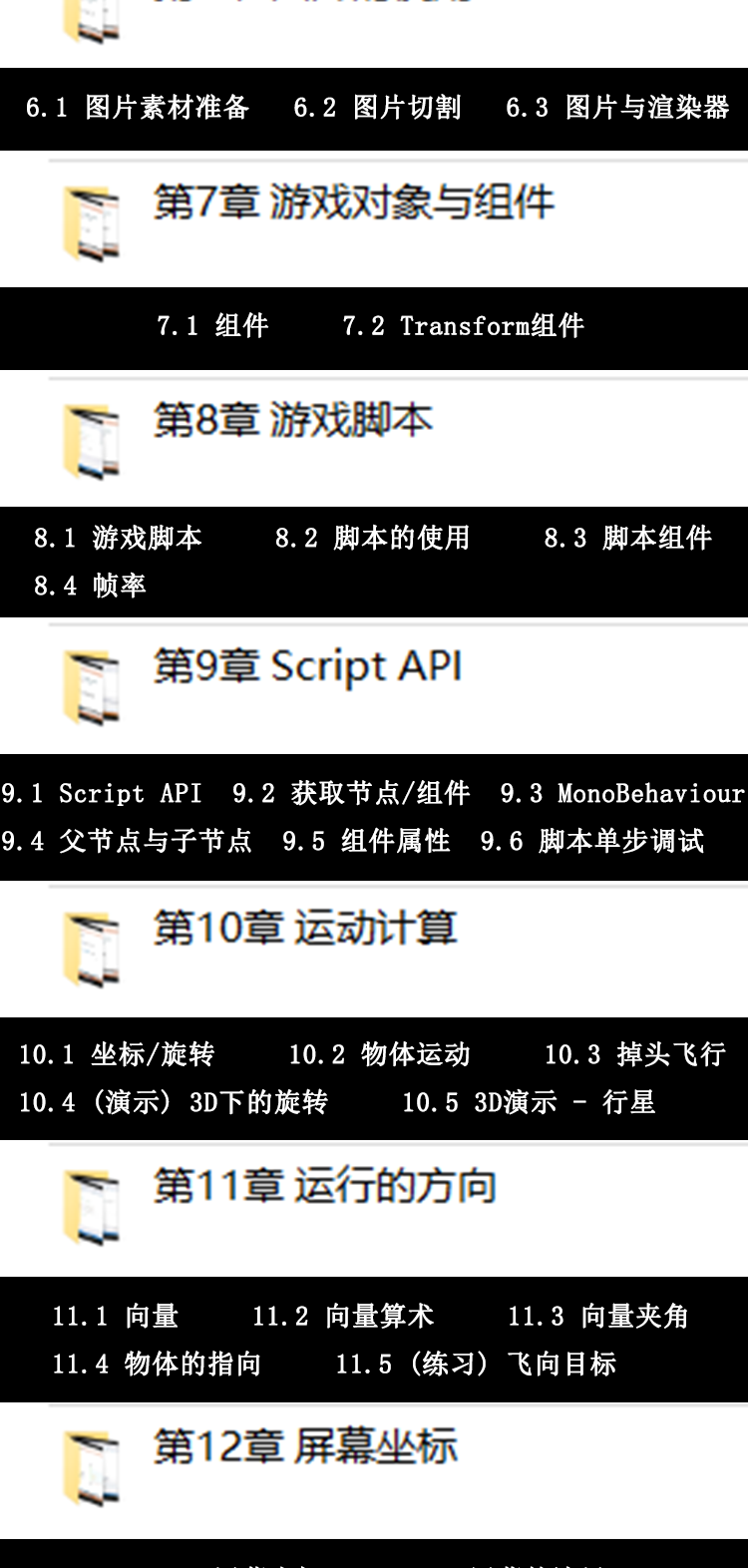Screen dimensions: 748x1568
Task: Click section 9.4 父节点与子节点
Action: (127, 841)
